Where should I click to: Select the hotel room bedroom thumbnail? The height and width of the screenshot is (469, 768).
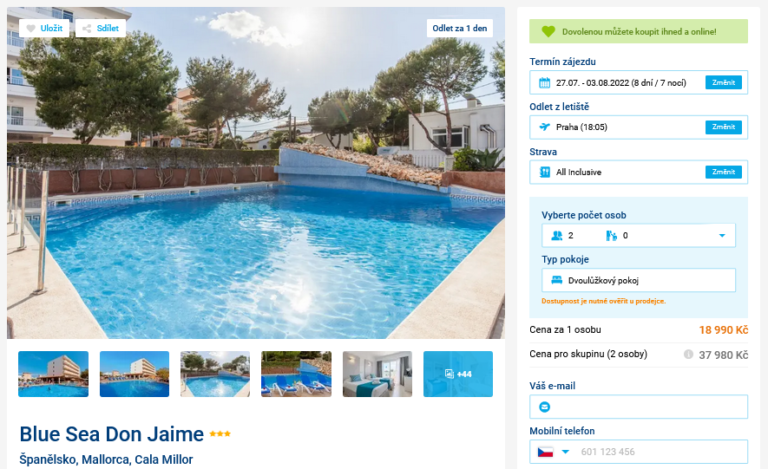point(377,374)
